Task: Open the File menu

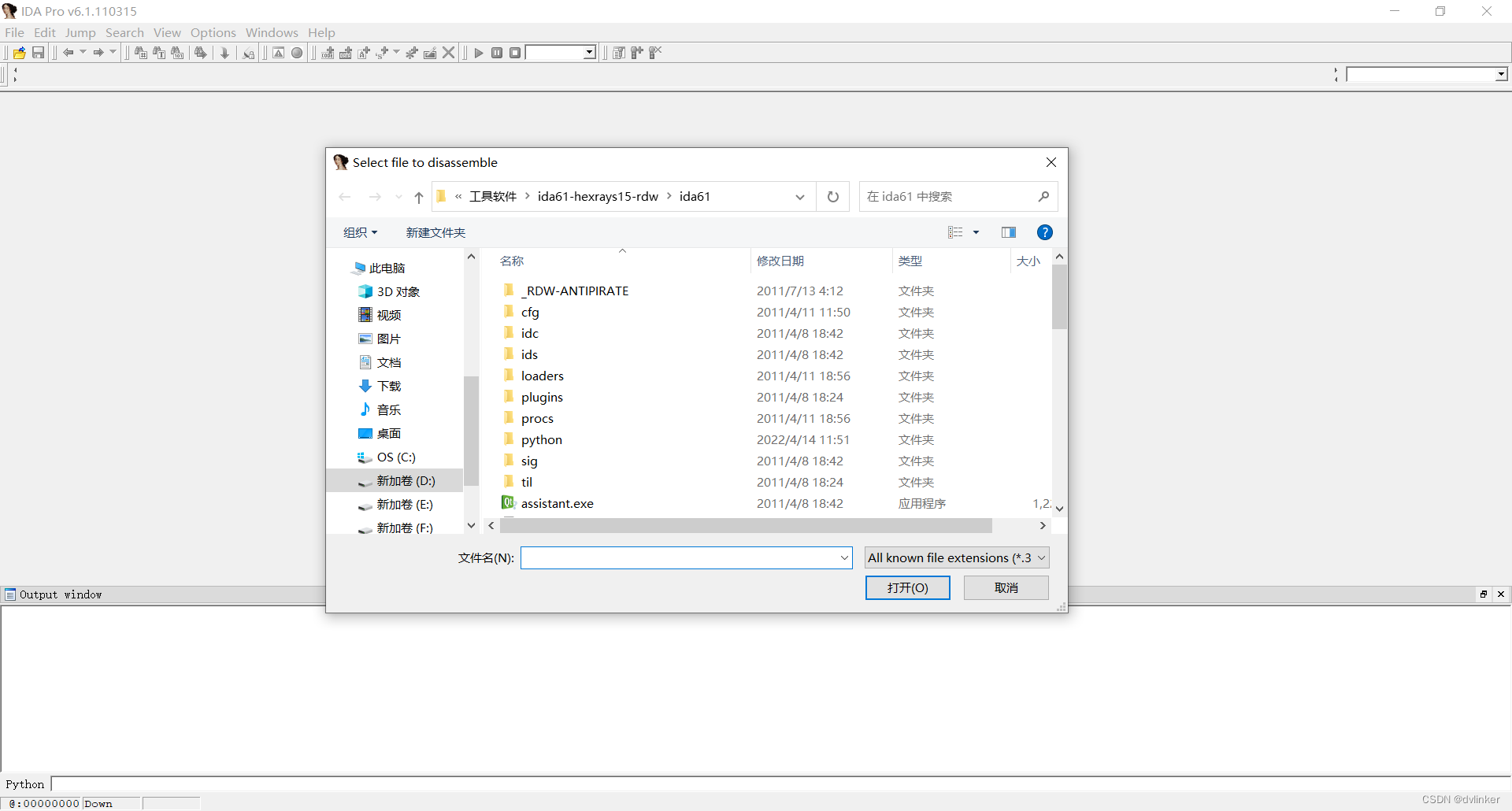Action: coord(14,32)
